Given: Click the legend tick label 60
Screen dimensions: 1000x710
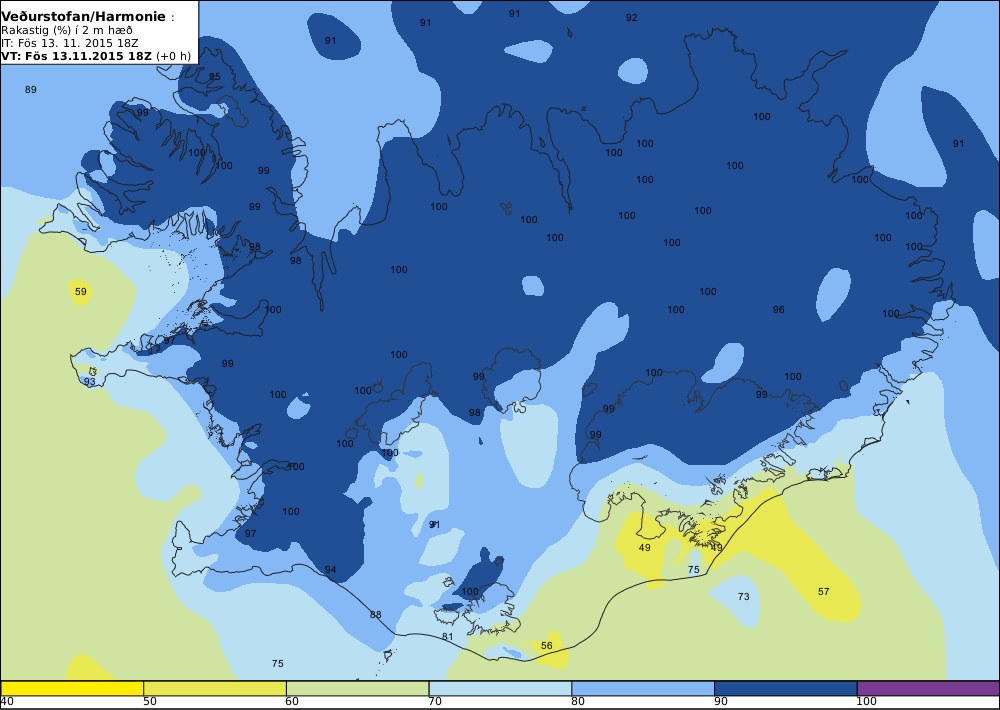Looking at the screenshot, I should tap(292, 702).
